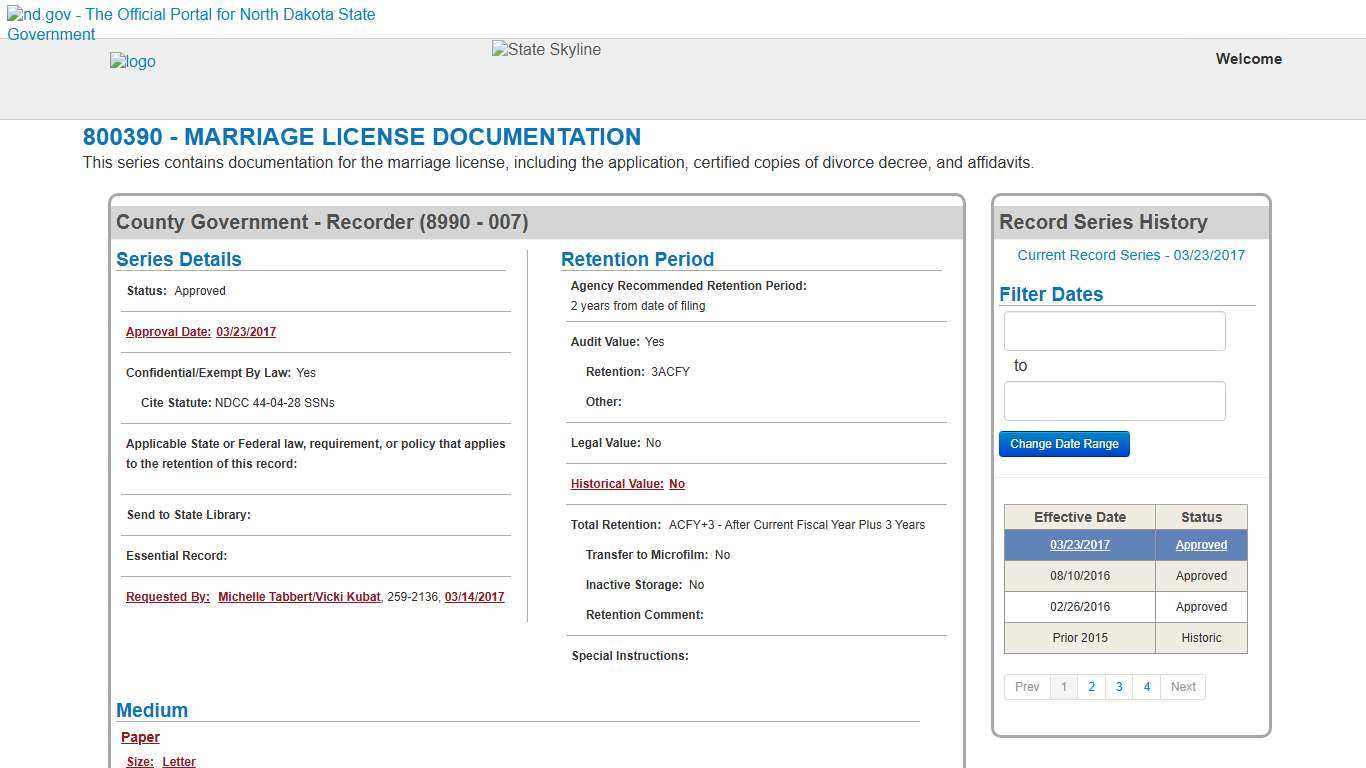The width and height of the screenshot is (1366, 768).
Task: Click the Next pagination button
Action: [1183, 687]
